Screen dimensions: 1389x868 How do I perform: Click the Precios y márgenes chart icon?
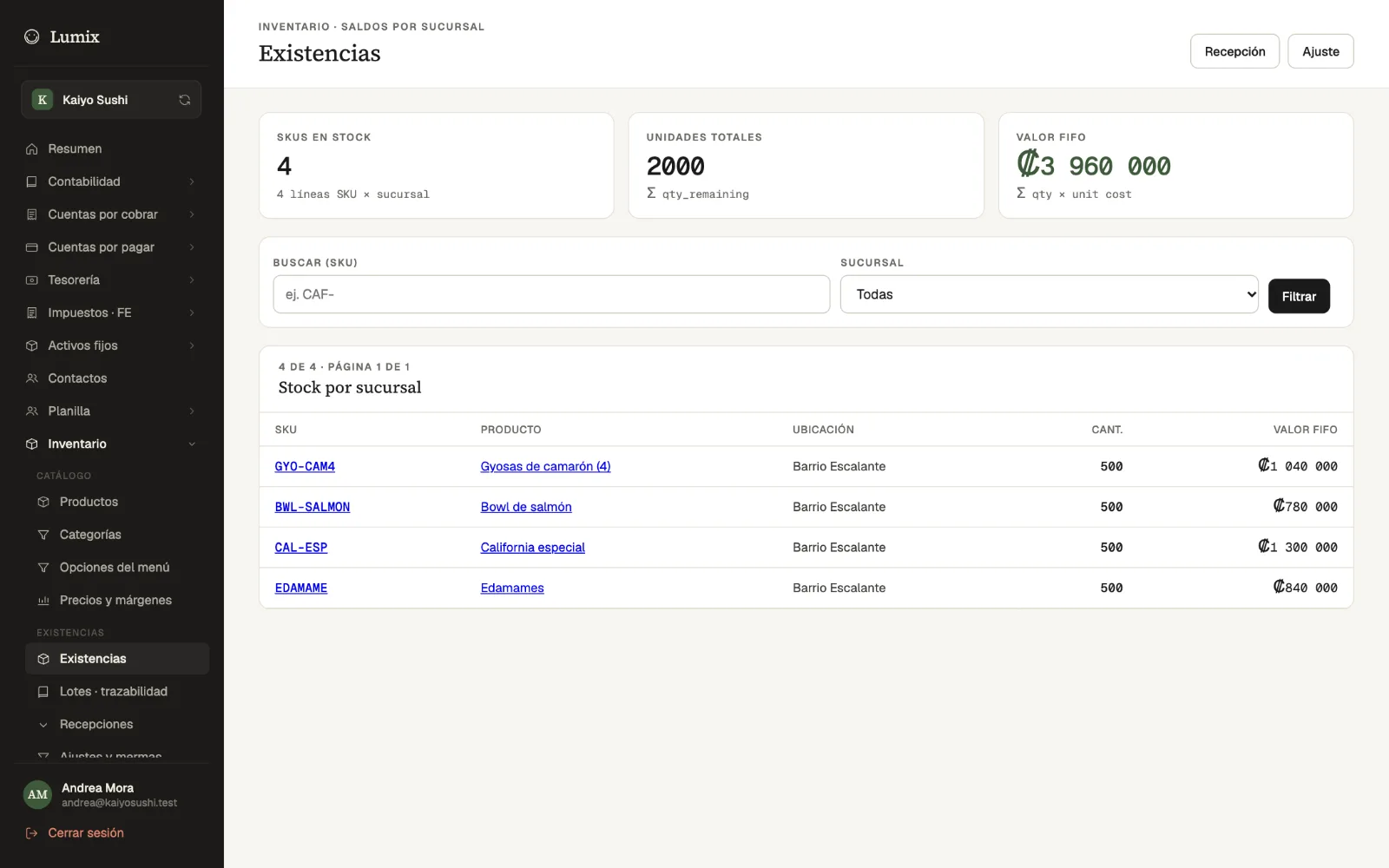[43, 601]
